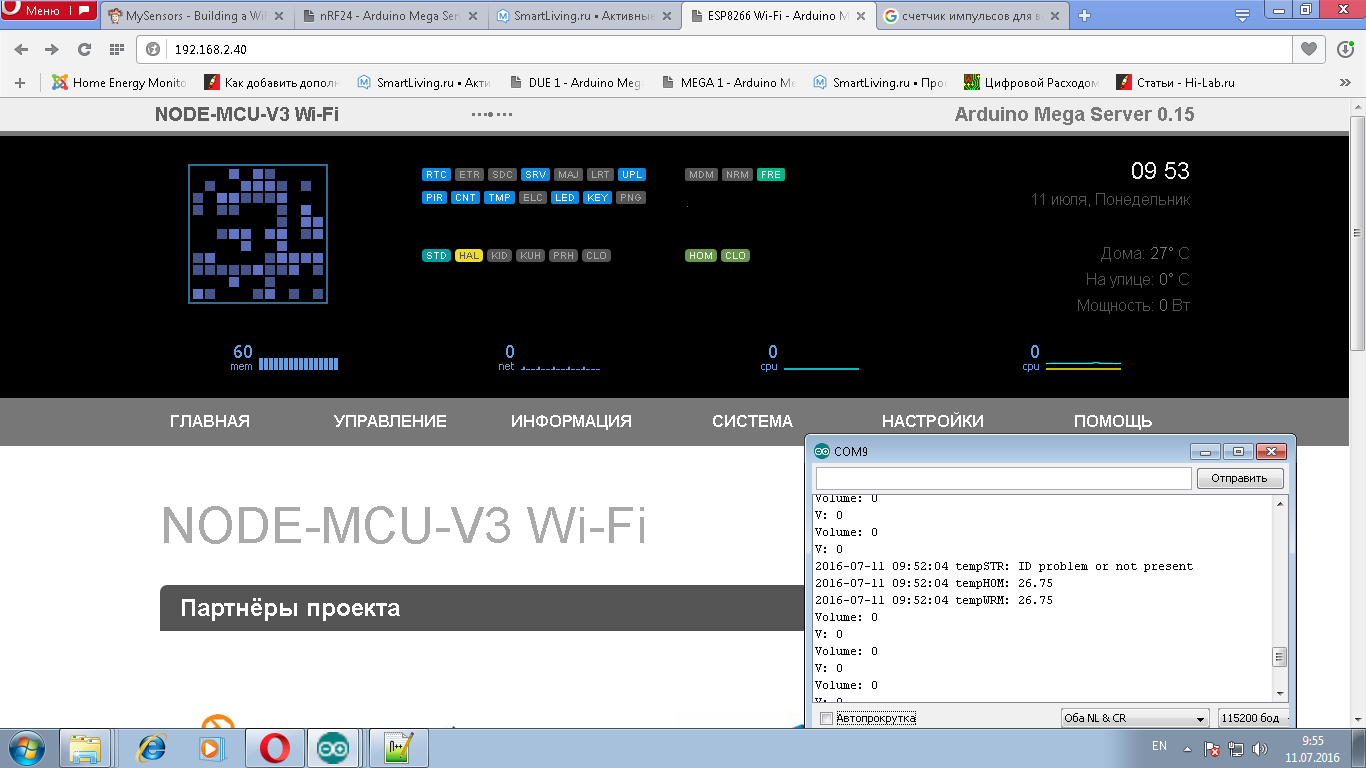Viewport: 1366px width, 768px height.
Task: Click the ETR status badge
Action: click(470, 174)
